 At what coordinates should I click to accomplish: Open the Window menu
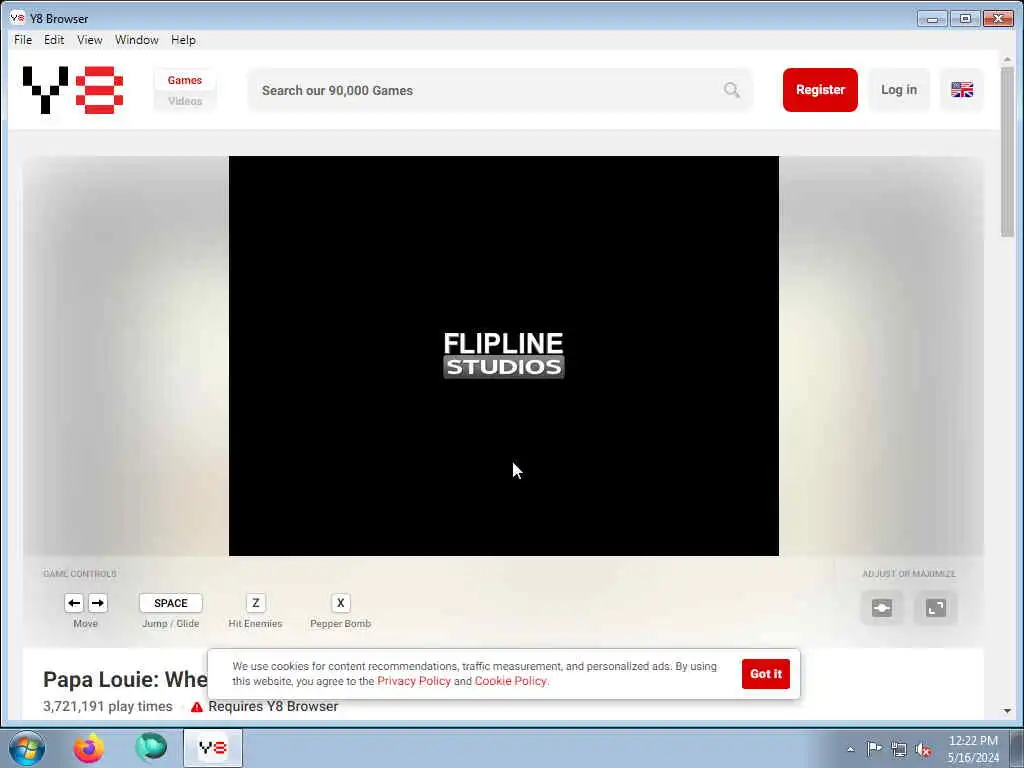[136, 40]
